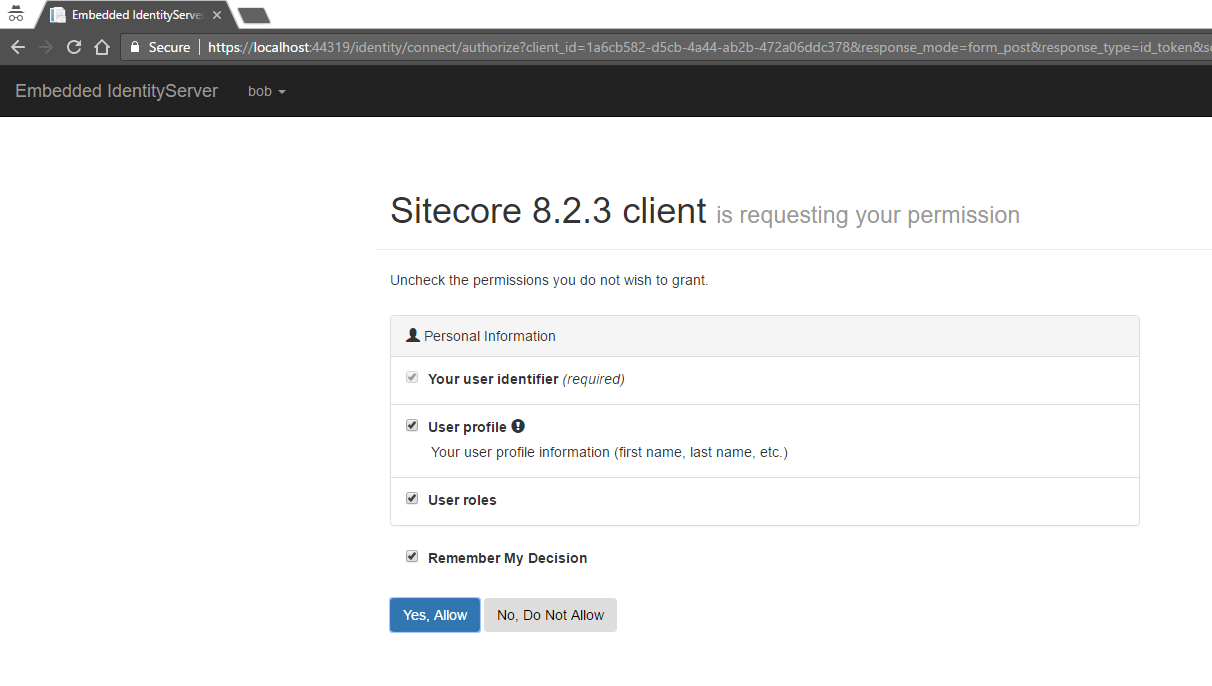Viewport: 1212px width, 686px height.
Task: Click the Sitecore 8.2.3 client heading
Action: 548,211
